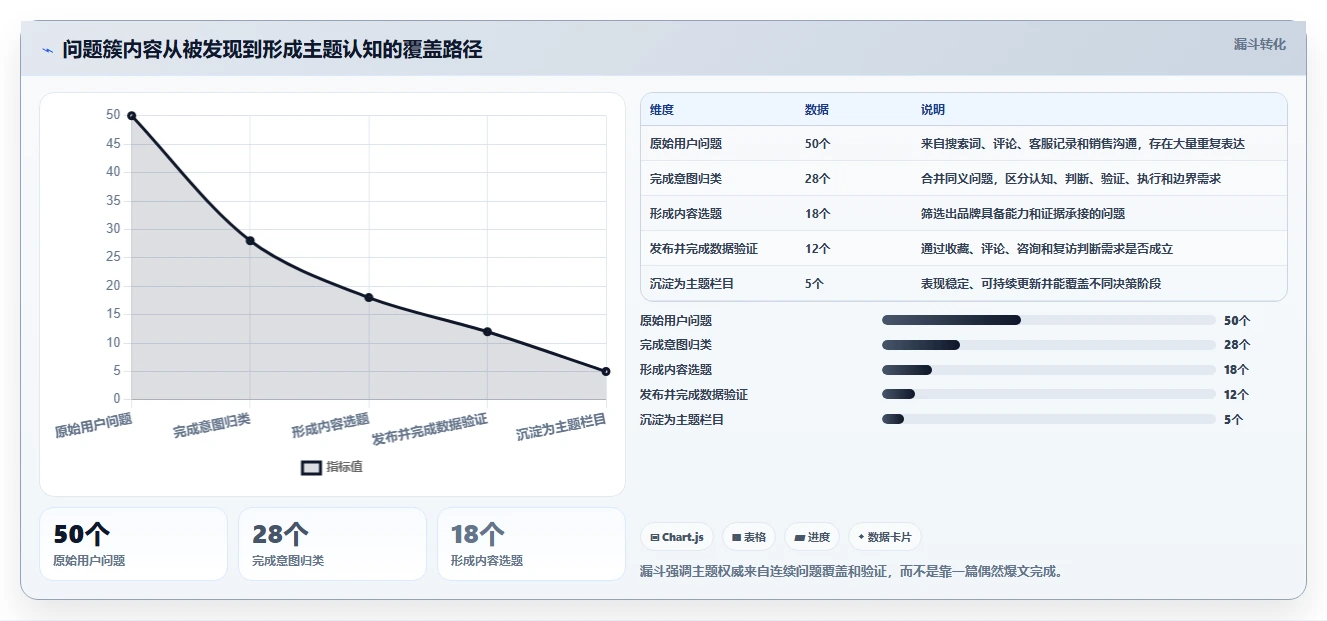Screen dimensions: 1327x621
Task: Click the chart data point at value 50
Action: (x=131, y=116)
